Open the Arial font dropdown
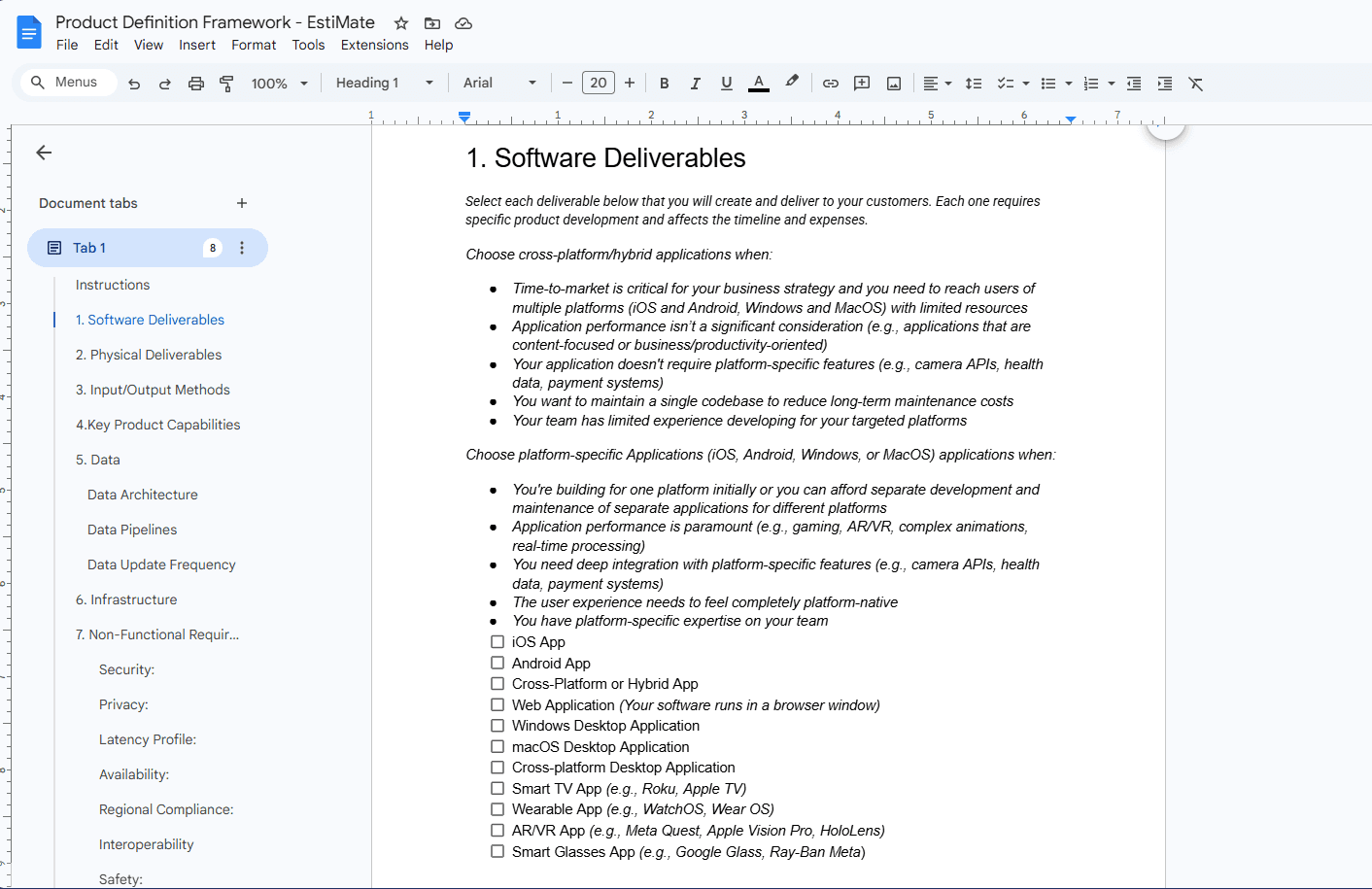1372x889 pixels. point(499,84)
